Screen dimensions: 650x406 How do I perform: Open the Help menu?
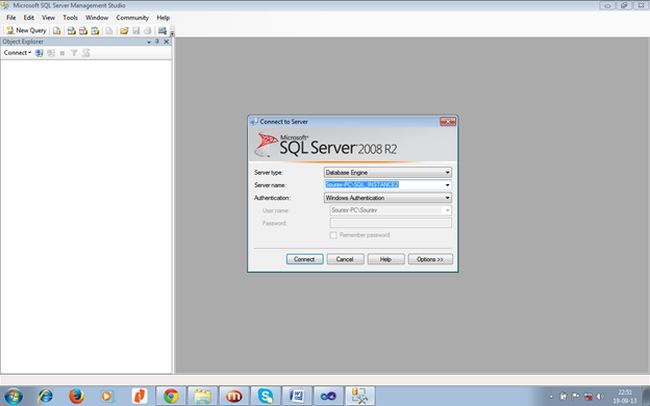(163, 17)
